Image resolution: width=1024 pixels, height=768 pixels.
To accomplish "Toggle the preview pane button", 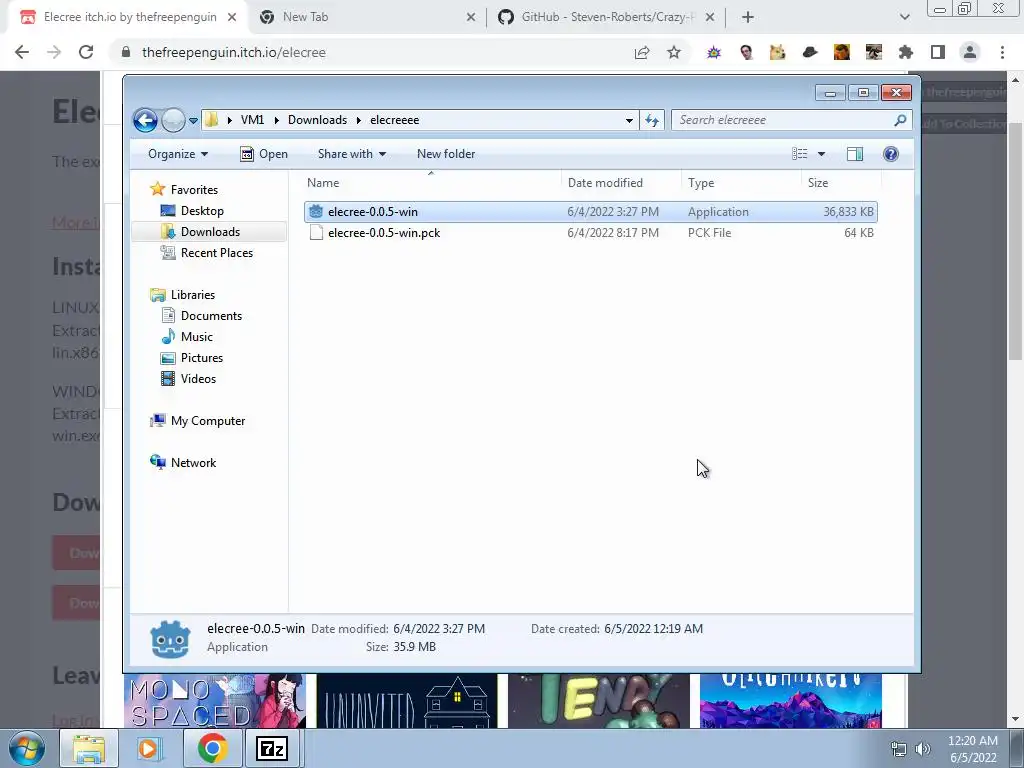I will coord(855,154).
